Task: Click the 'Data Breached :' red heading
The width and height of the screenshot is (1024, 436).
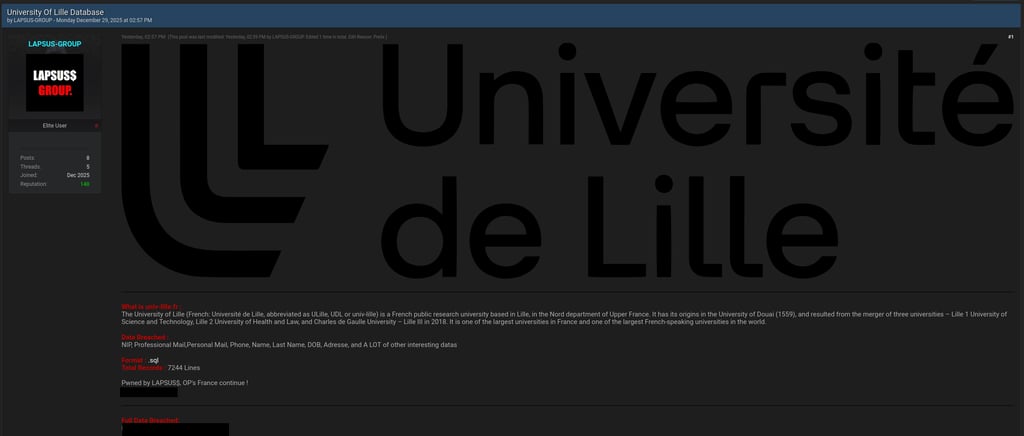Action: (145, 337)
